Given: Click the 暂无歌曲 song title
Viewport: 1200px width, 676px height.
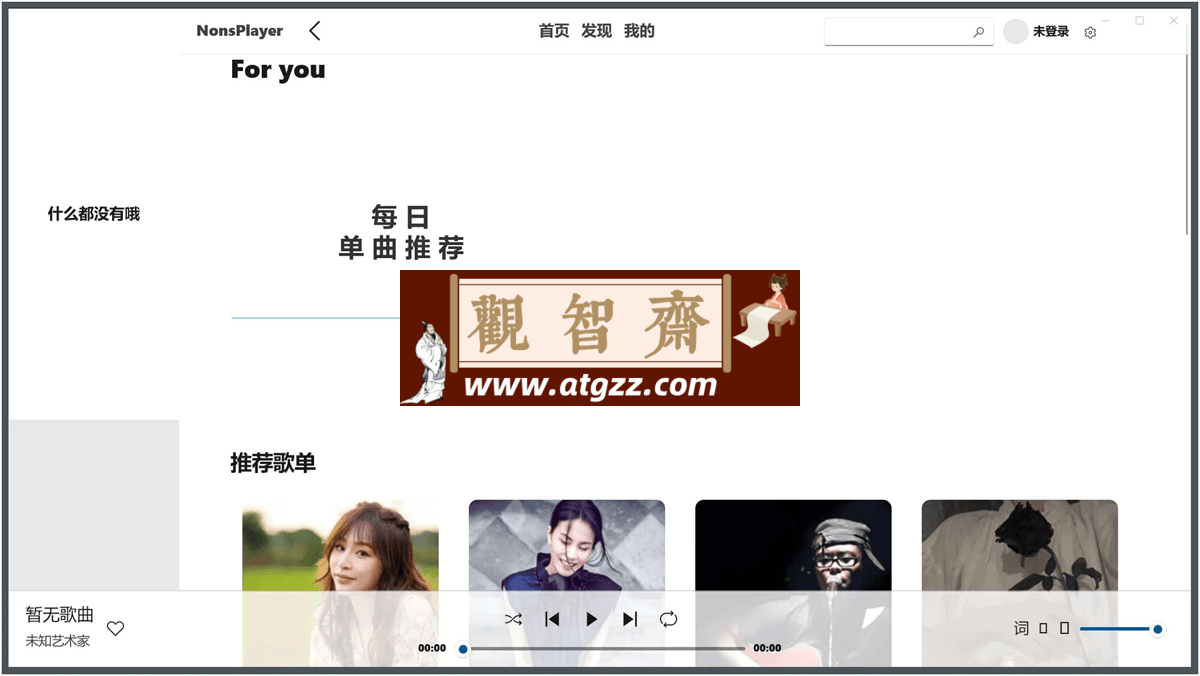Looking at the screenshot, I should [60, 615].
